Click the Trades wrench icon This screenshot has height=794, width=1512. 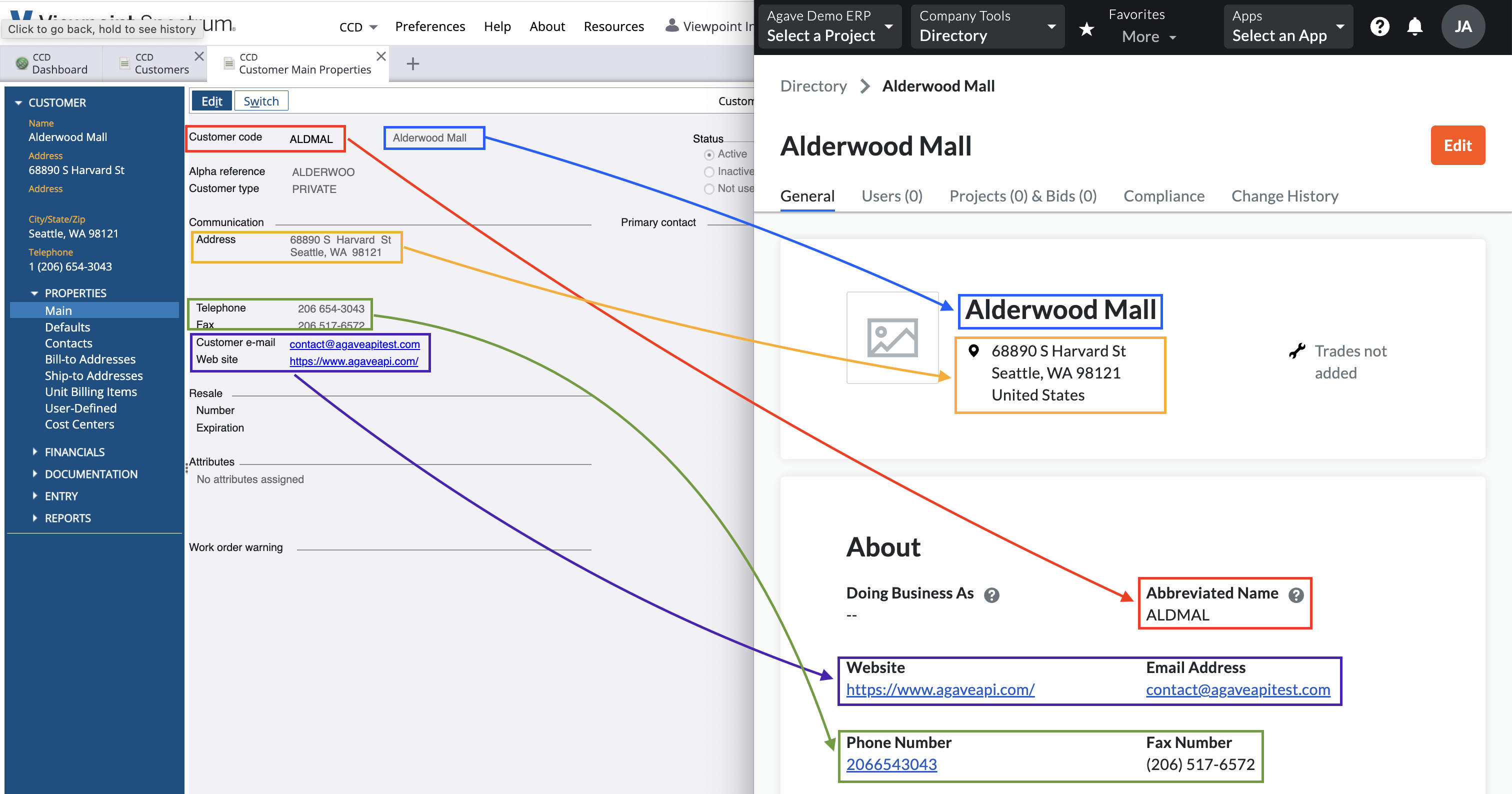pos(1296,351)
